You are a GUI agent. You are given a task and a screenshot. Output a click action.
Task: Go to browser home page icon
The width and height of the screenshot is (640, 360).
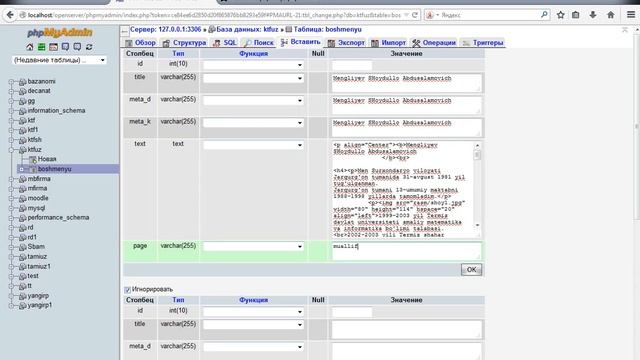click(611, 15)
